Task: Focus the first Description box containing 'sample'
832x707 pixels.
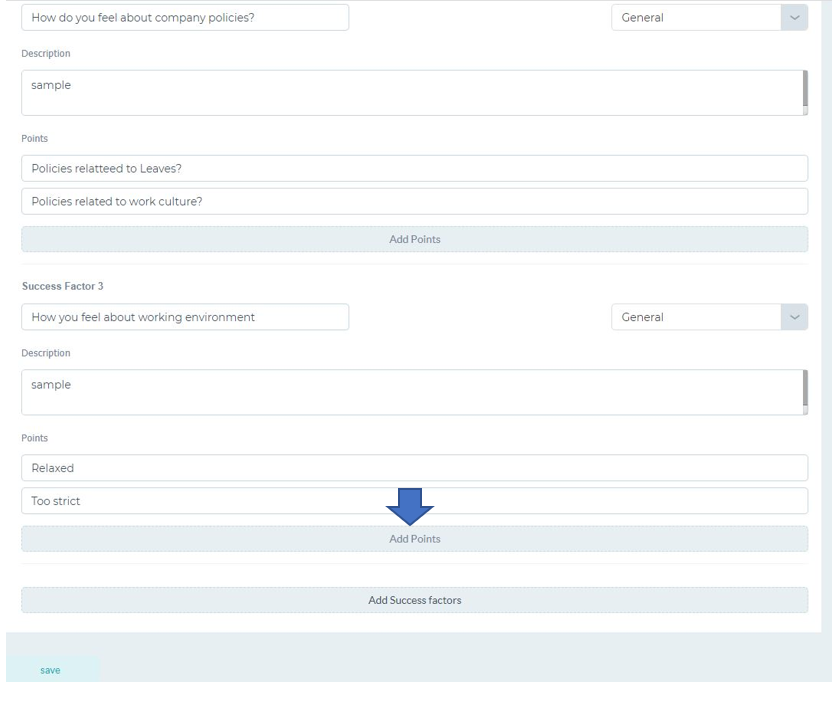Action: [x=412, y=93]
